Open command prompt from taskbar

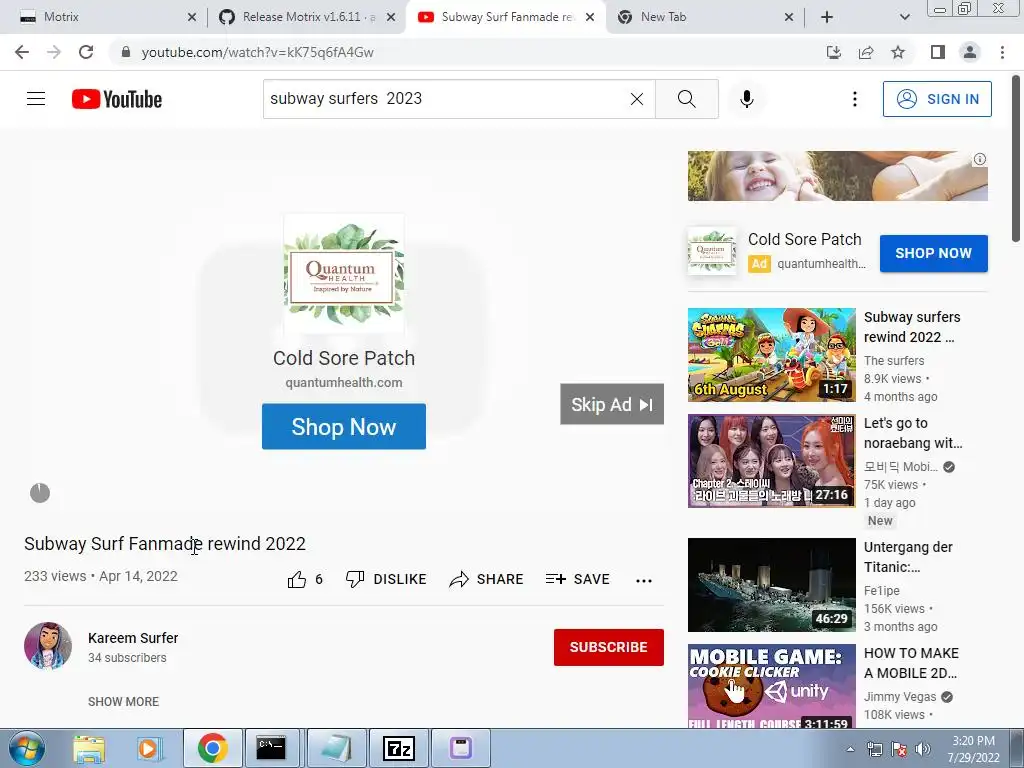[x=270, y=748]
